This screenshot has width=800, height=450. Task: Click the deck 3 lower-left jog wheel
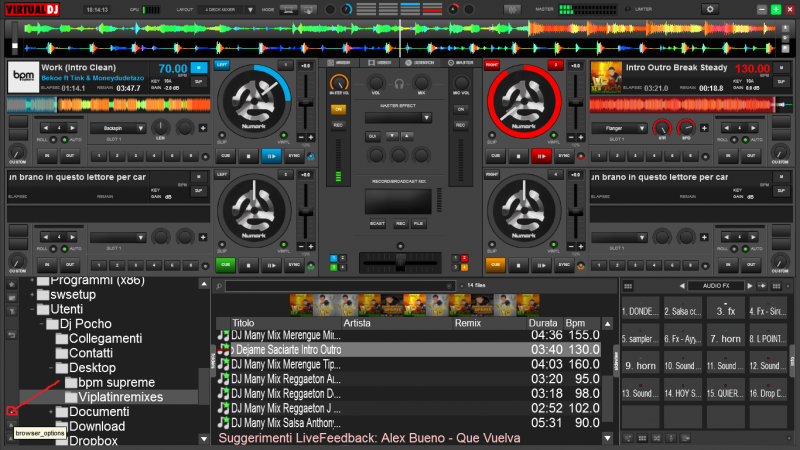click(254, 211)
